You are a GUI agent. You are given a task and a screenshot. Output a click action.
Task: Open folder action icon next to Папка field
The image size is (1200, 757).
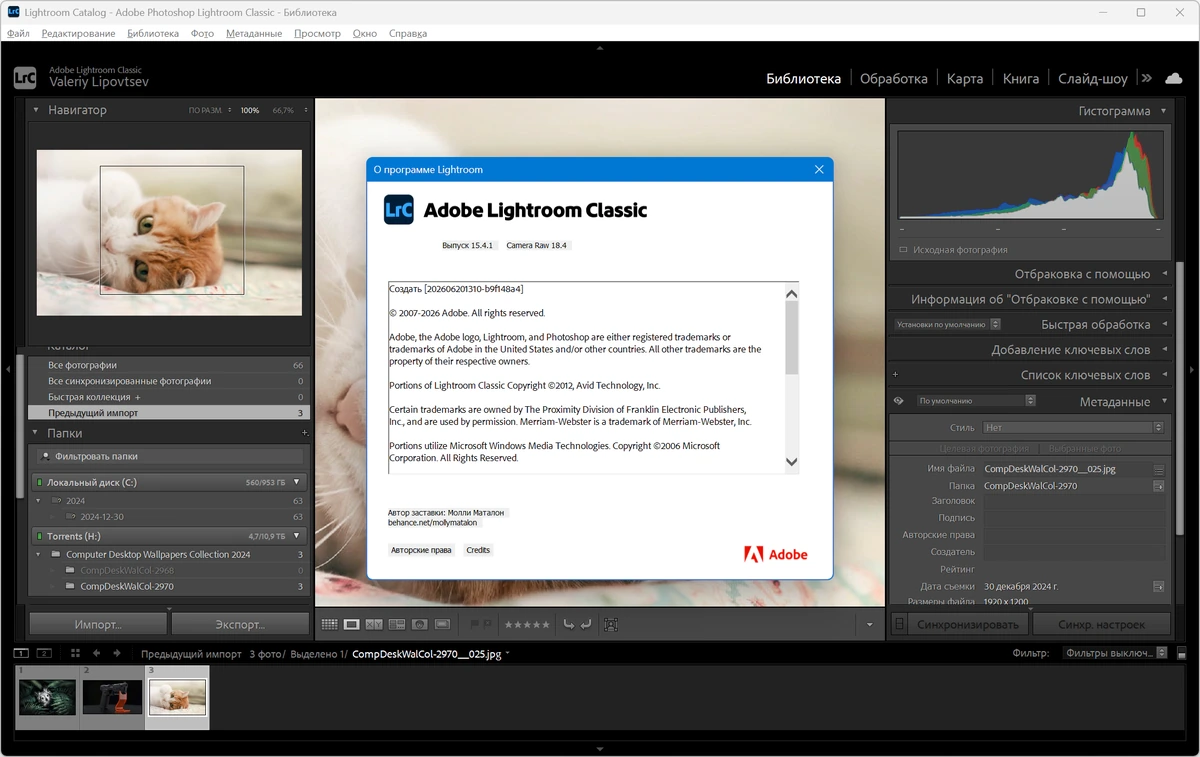pyautogui.click(x=1159, y=486)
